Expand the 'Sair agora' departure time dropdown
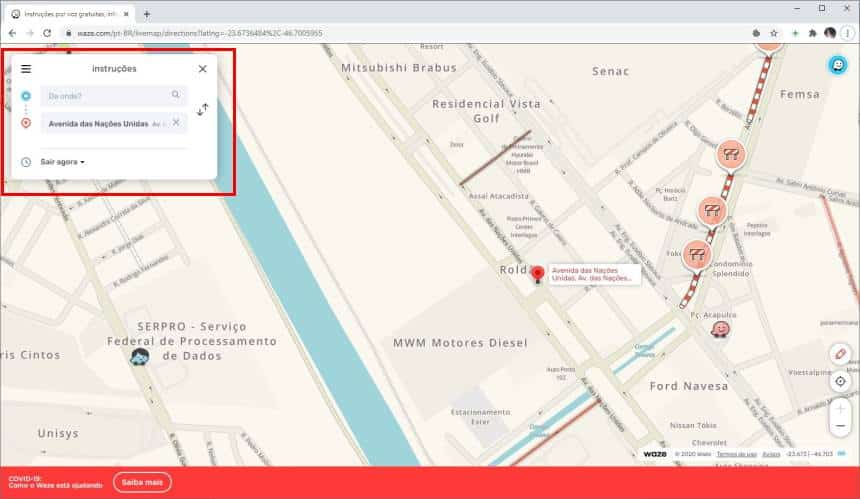This screenshot has width=860, height=499. [x=63, y=162]
